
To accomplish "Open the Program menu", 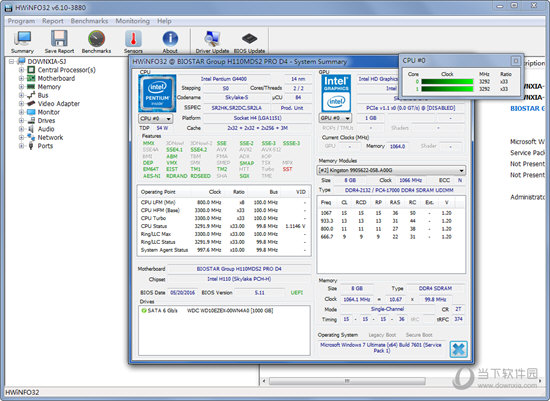I will click(x=21, y=21).
